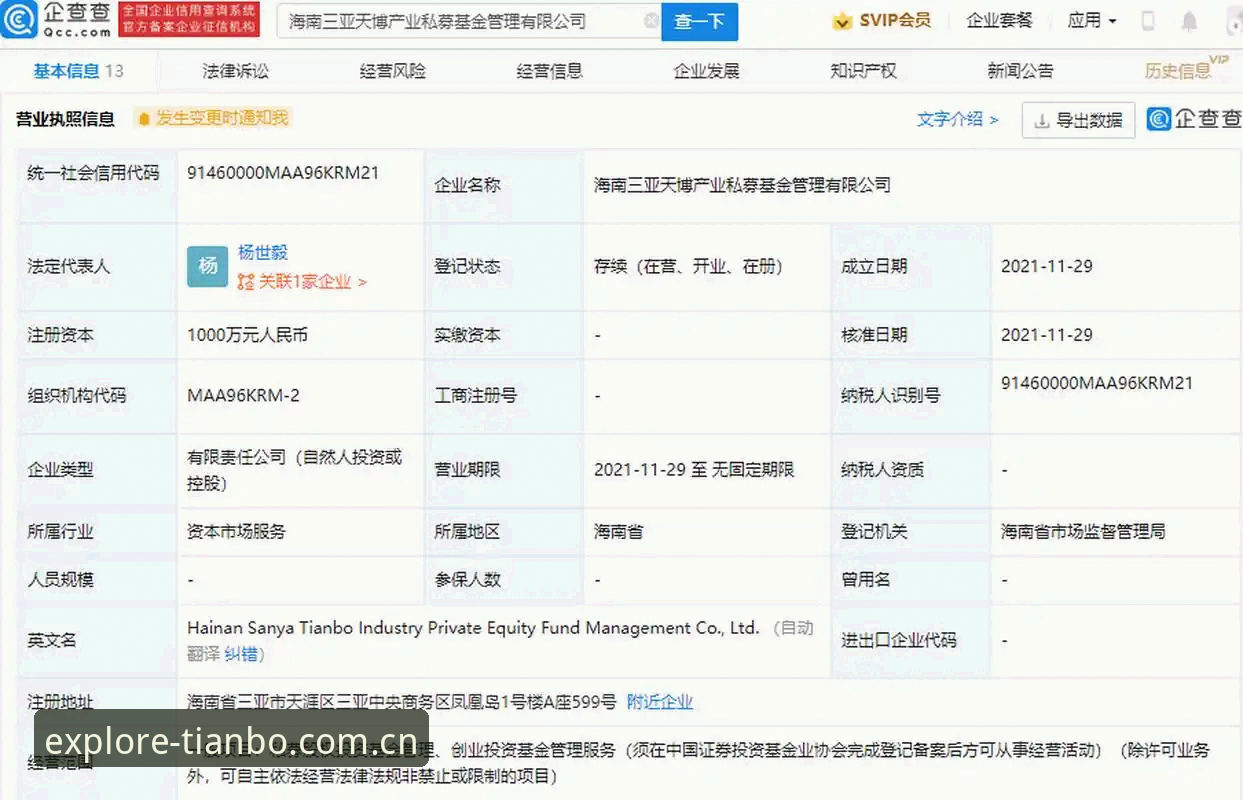Screen dimensions: 1243x800
Task: Open 历史信息 VIP tab
Action: pyautogui.click(x=1185, y=70)
